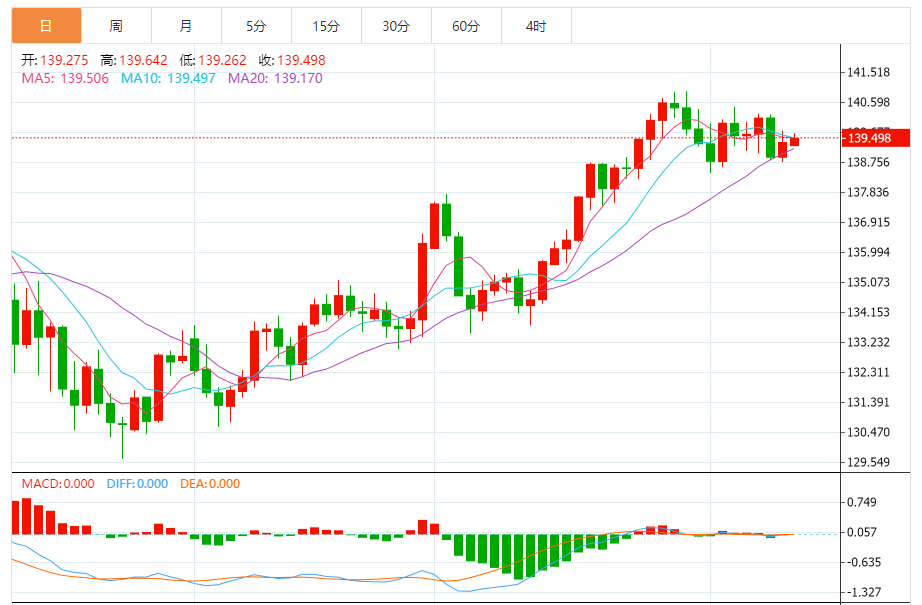
Task: Click the -0.635 MACD axis label
Action: pyautogui.click(x=864, y=562)
